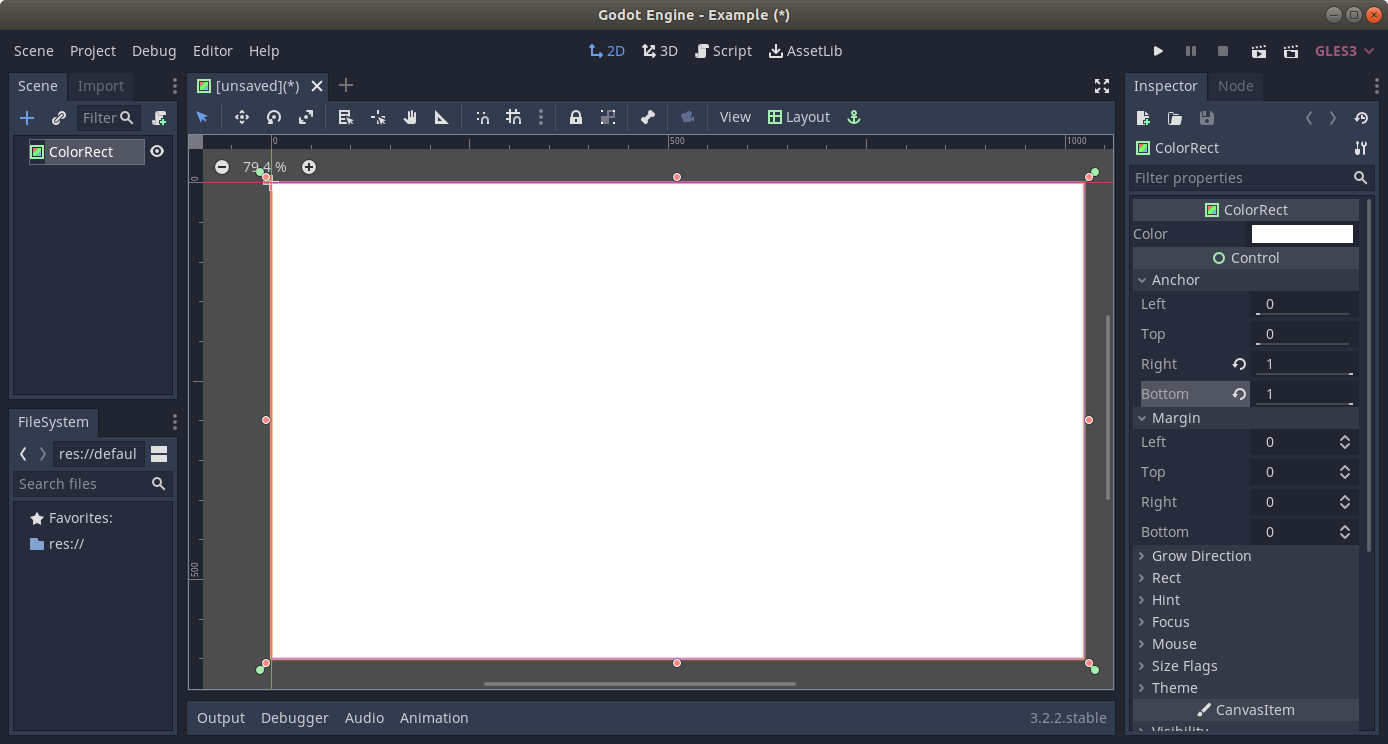Open snapping options three-dot menu
The image size is (1388, 744).
pos(541,117)
